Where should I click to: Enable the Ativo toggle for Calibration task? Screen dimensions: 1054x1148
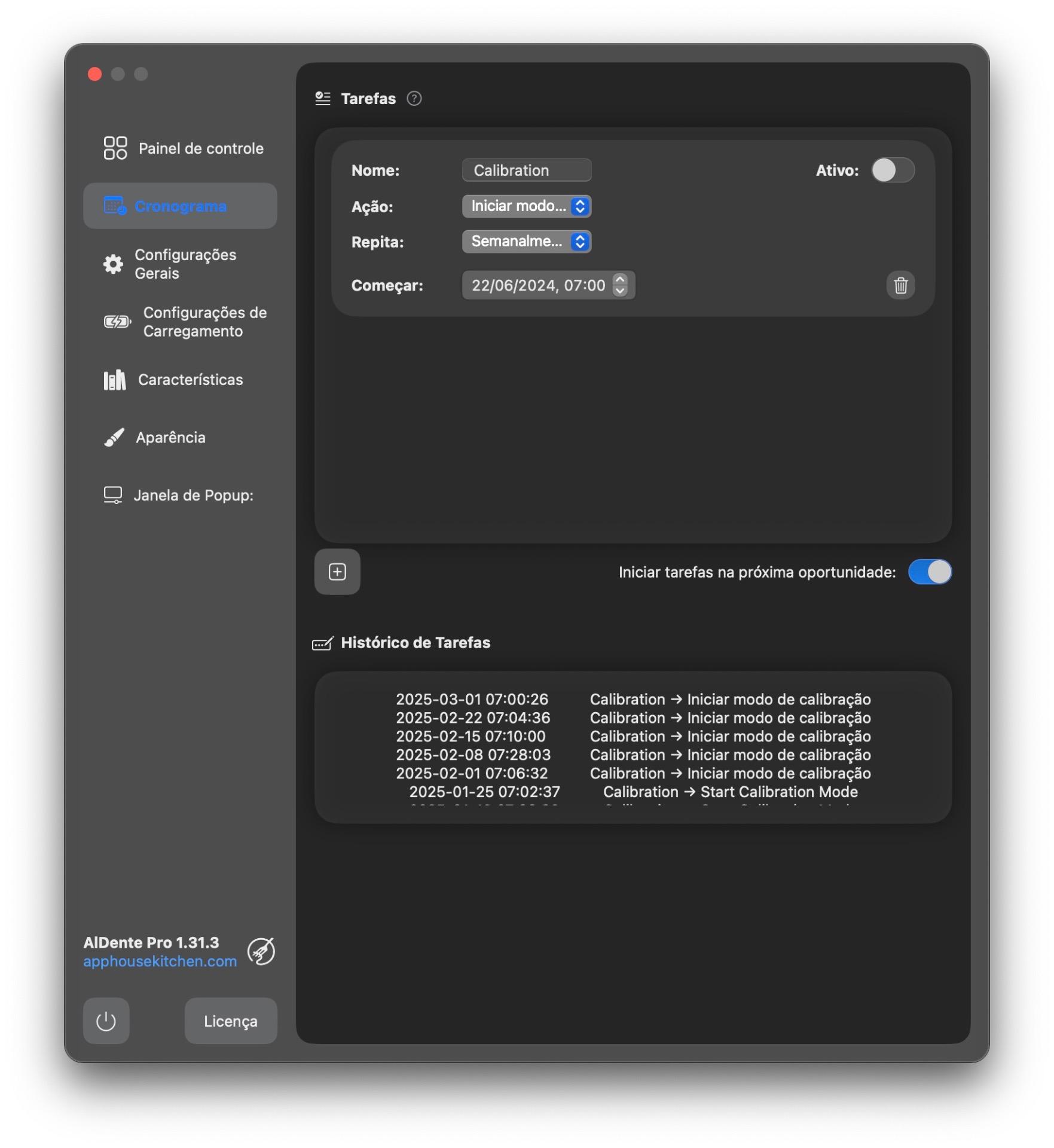click(x=892, y=170)
